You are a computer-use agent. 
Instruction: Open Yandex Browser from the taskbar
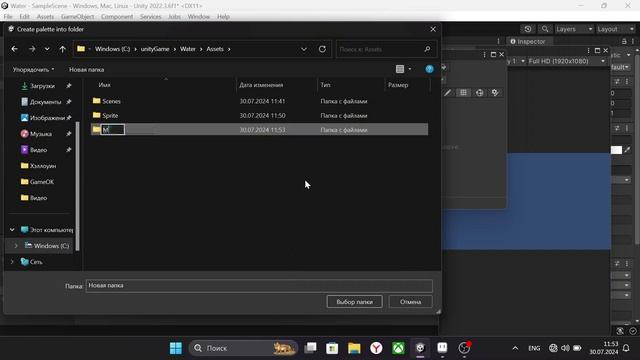(376, 348)
